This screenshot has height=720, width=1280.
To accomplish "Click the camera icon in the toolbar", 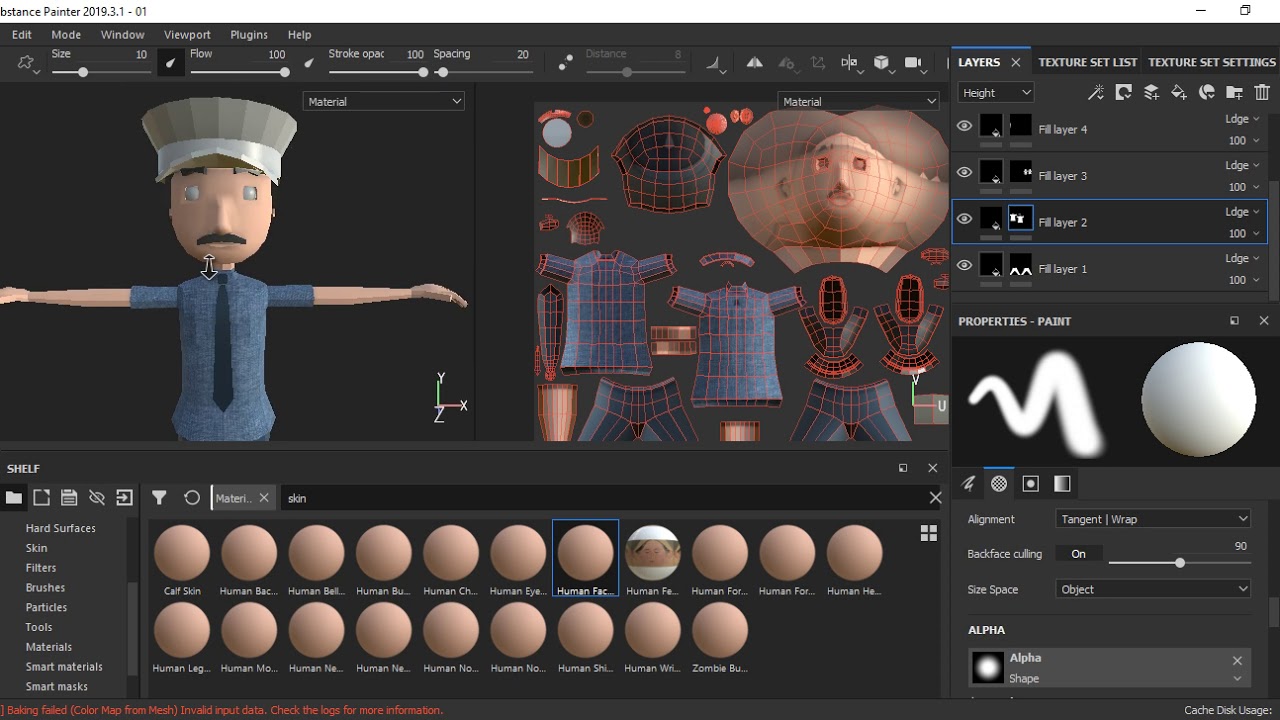I will tap(913, 62).
